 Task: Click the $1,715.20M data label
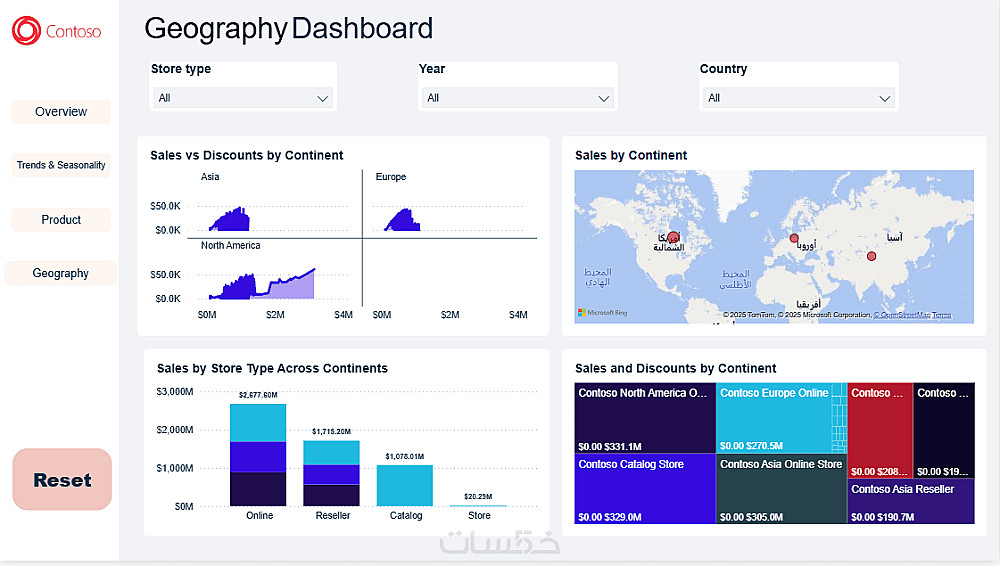[331, 431]
